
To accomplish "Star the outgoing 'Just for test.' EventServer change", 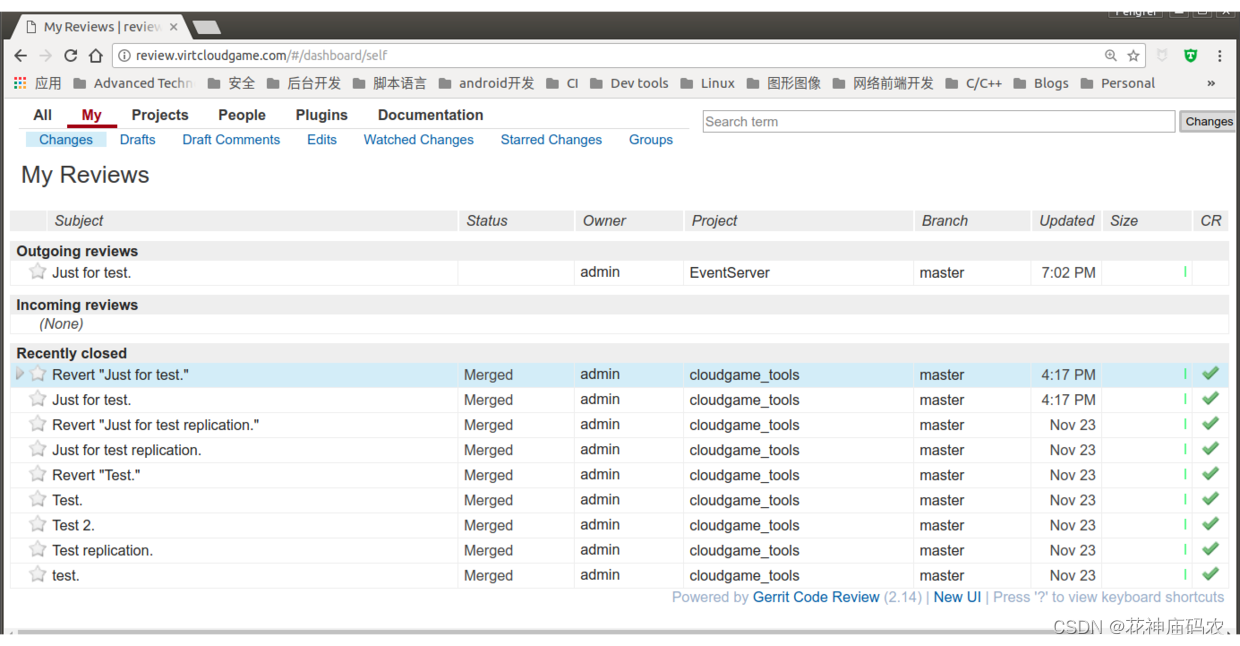I will point(38,272).
